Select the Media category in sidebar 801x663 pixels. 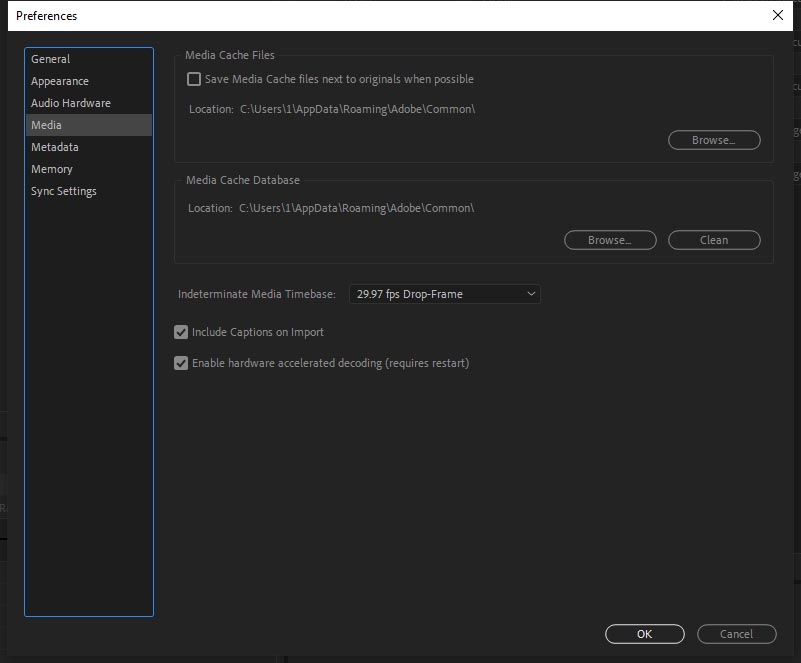(46, 125)
